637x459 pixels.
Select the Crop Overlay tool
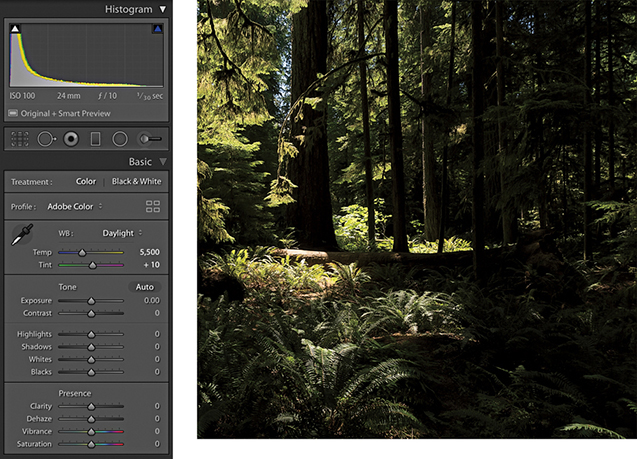[x=18, y=140]
